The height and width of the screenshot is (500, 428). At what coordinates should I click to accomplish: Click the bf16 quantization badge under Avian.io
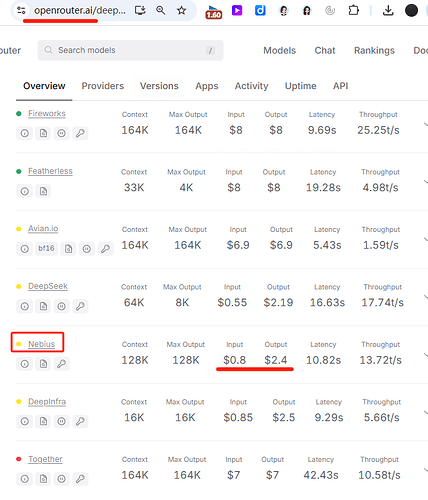(46, 249)
